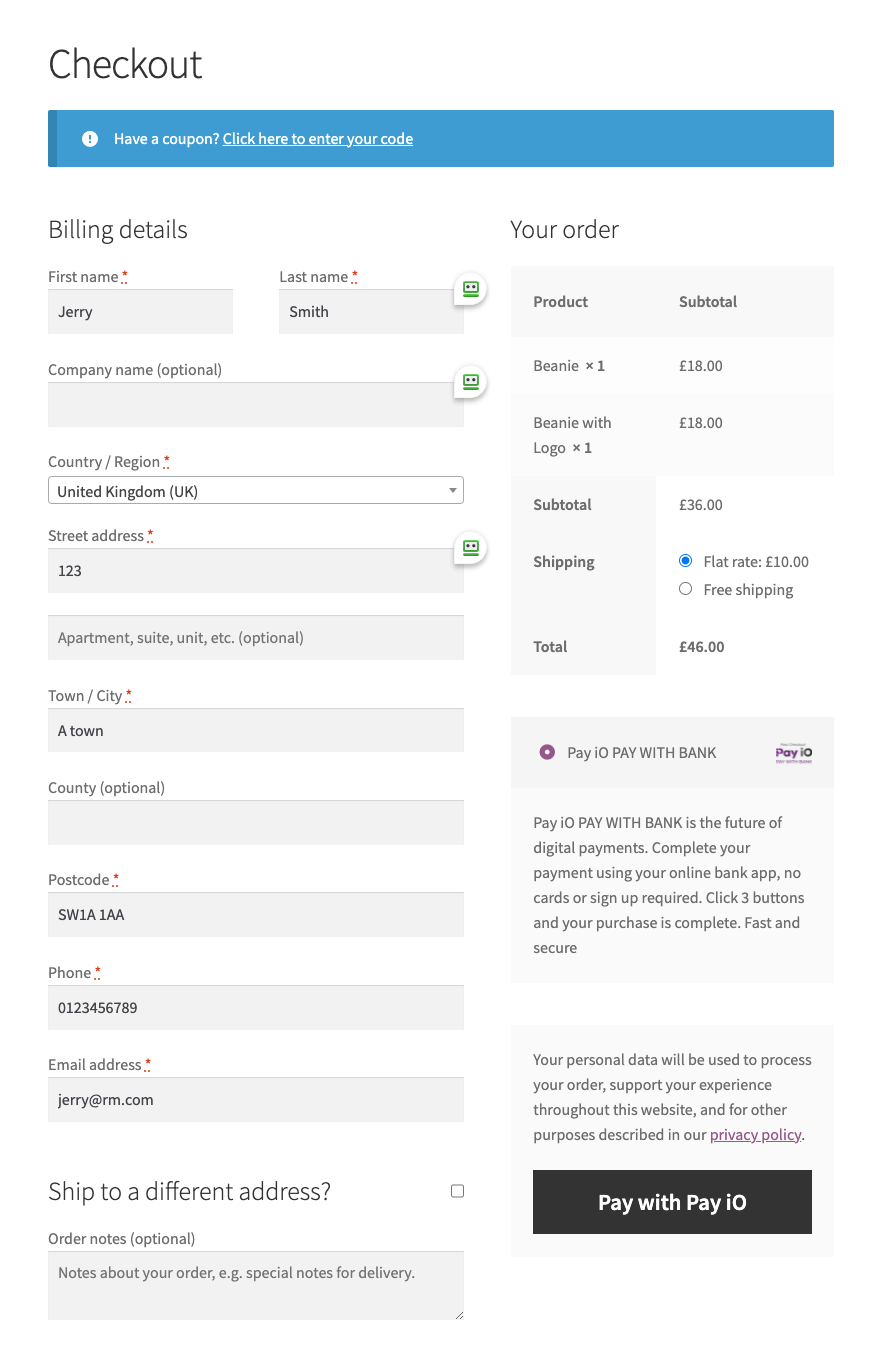The width and height of the screenshot is (878, 1365).
Task: Select Pay iO PAY WITH BANK payment method
Action: click(547, 752)
